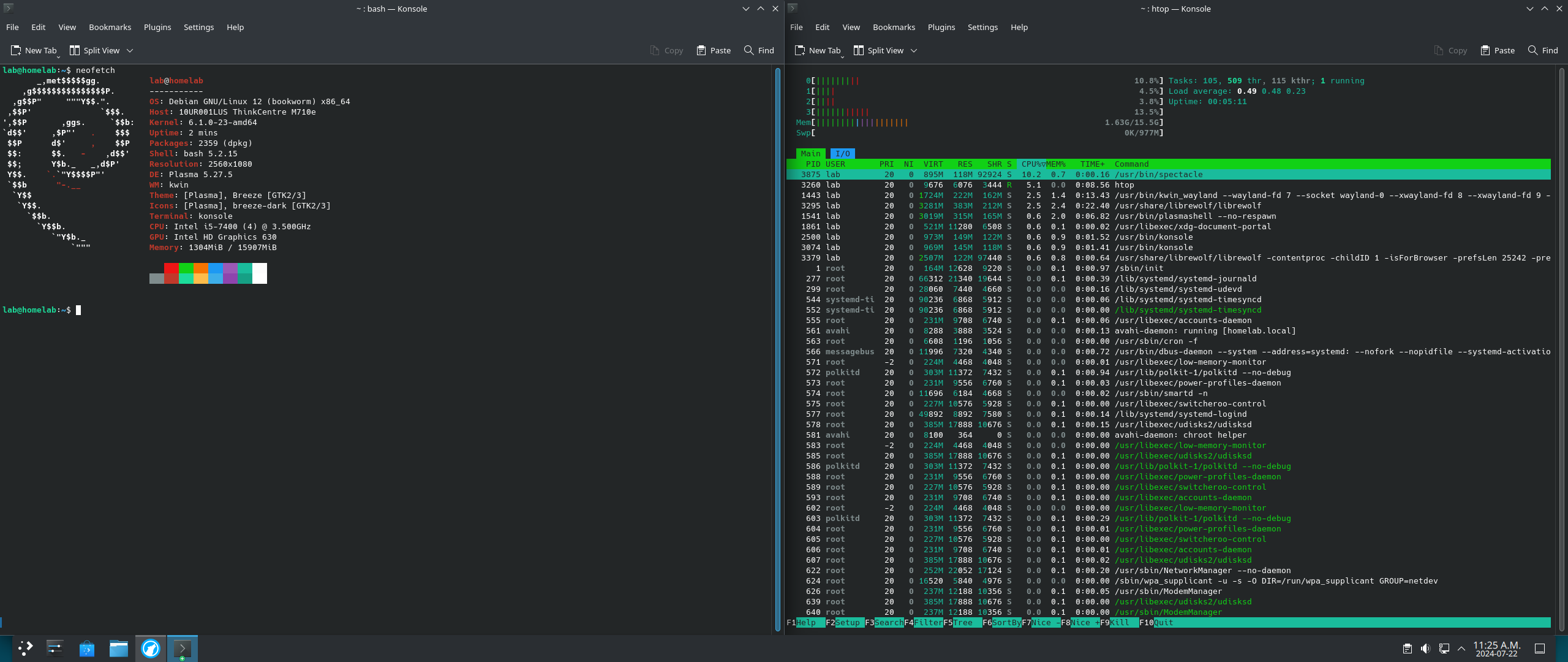Click Find in the htop Konsole toolbar

coord(1543,51)
